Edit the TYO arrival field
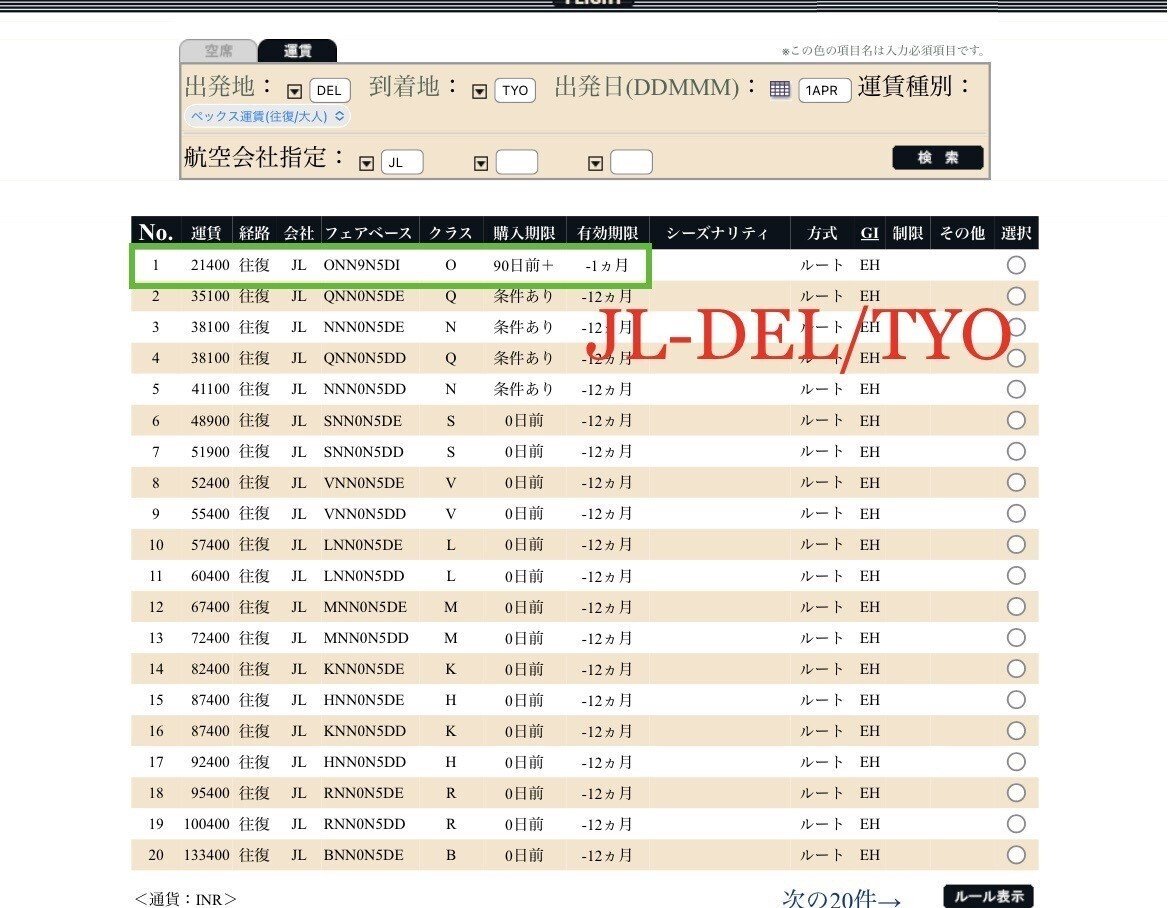This screenshot has width=1169, height=908. (x=515, y=90)
